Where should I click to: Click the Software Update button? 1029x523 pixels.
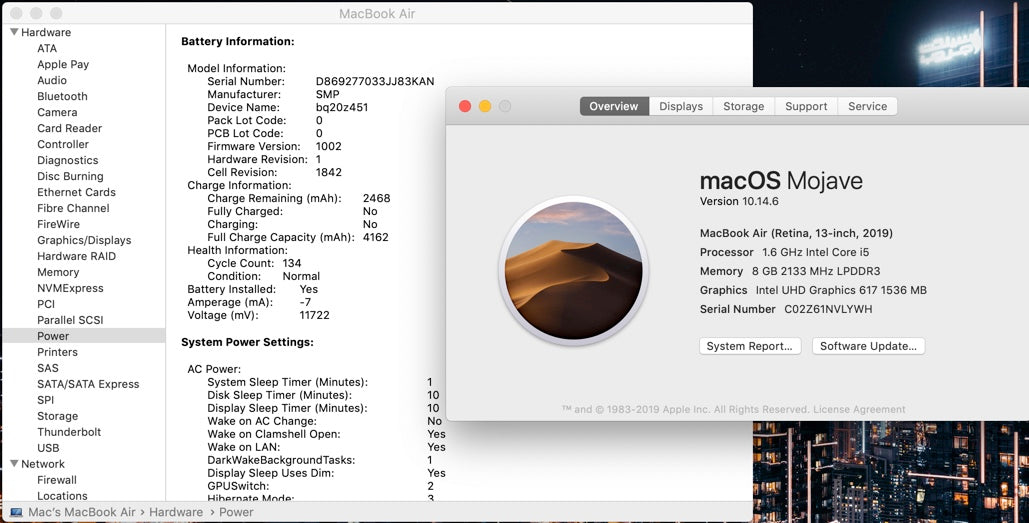(x=867, y=346)
